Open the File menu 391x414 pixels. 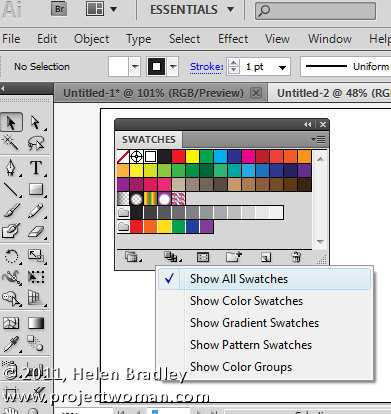click(x=11, y=39)
